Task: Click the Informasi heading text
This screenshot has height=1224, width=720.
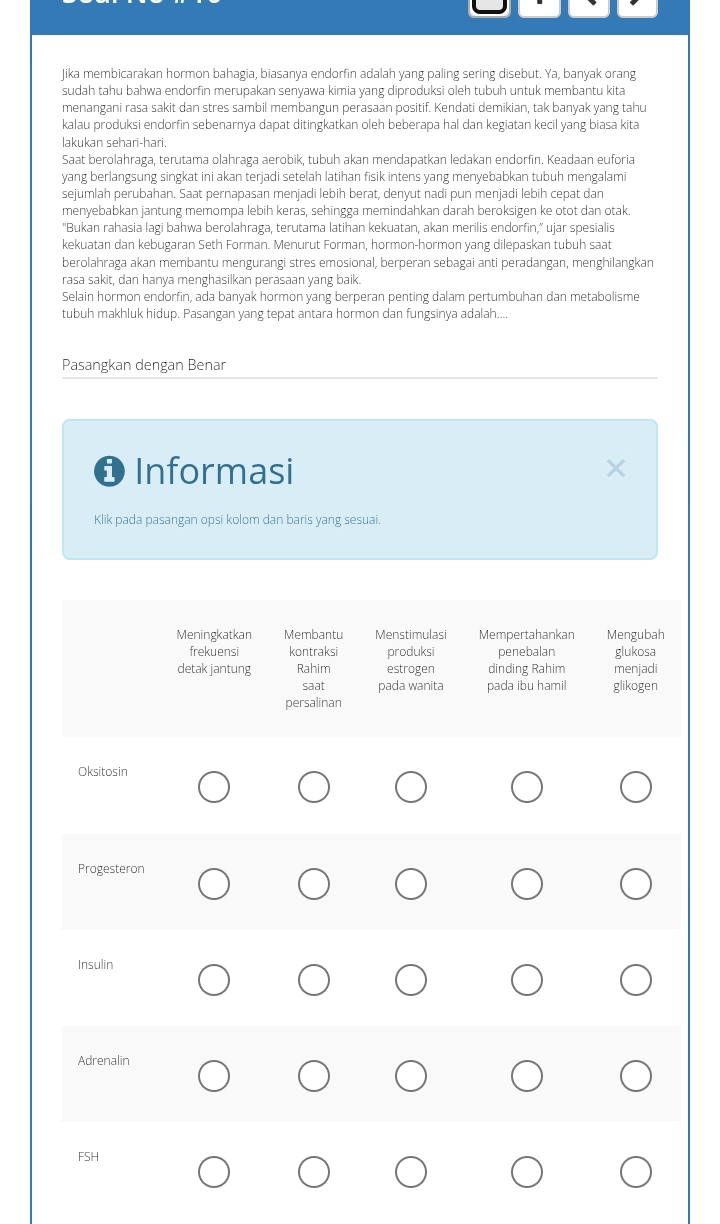Action: (x=214, y=471)
